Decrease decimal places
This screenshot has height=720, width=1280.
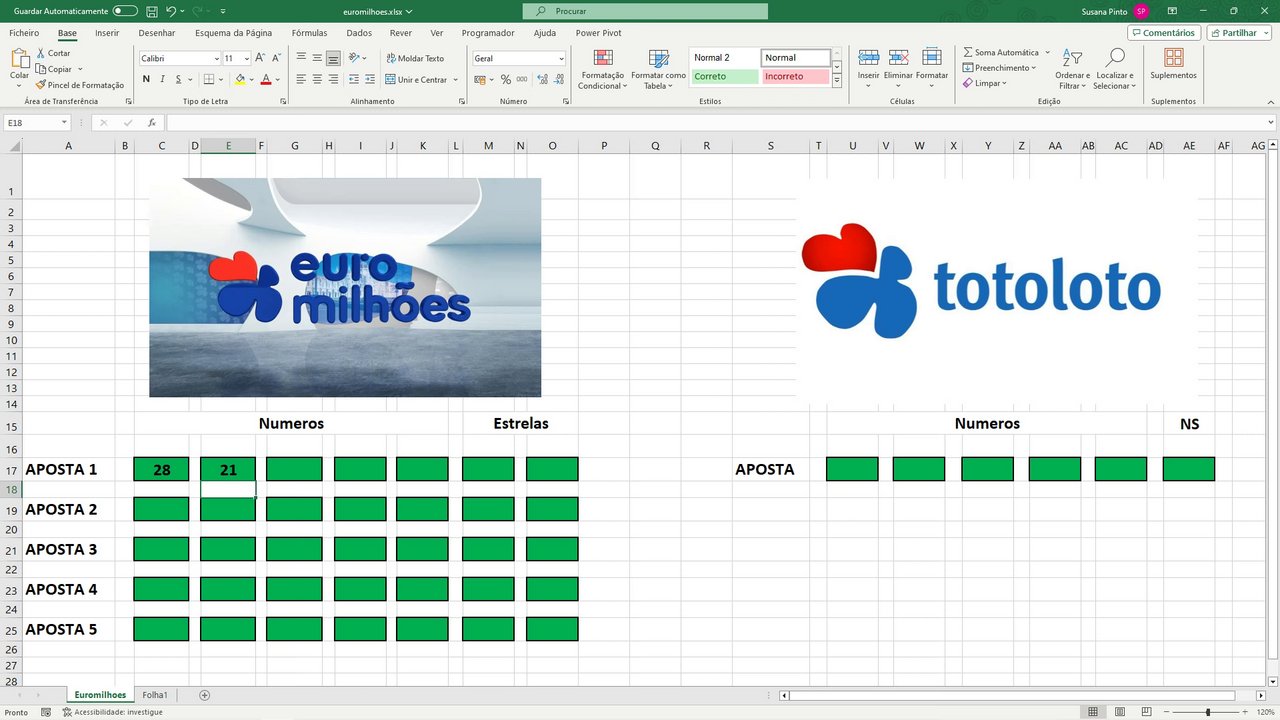coord(557,79)
